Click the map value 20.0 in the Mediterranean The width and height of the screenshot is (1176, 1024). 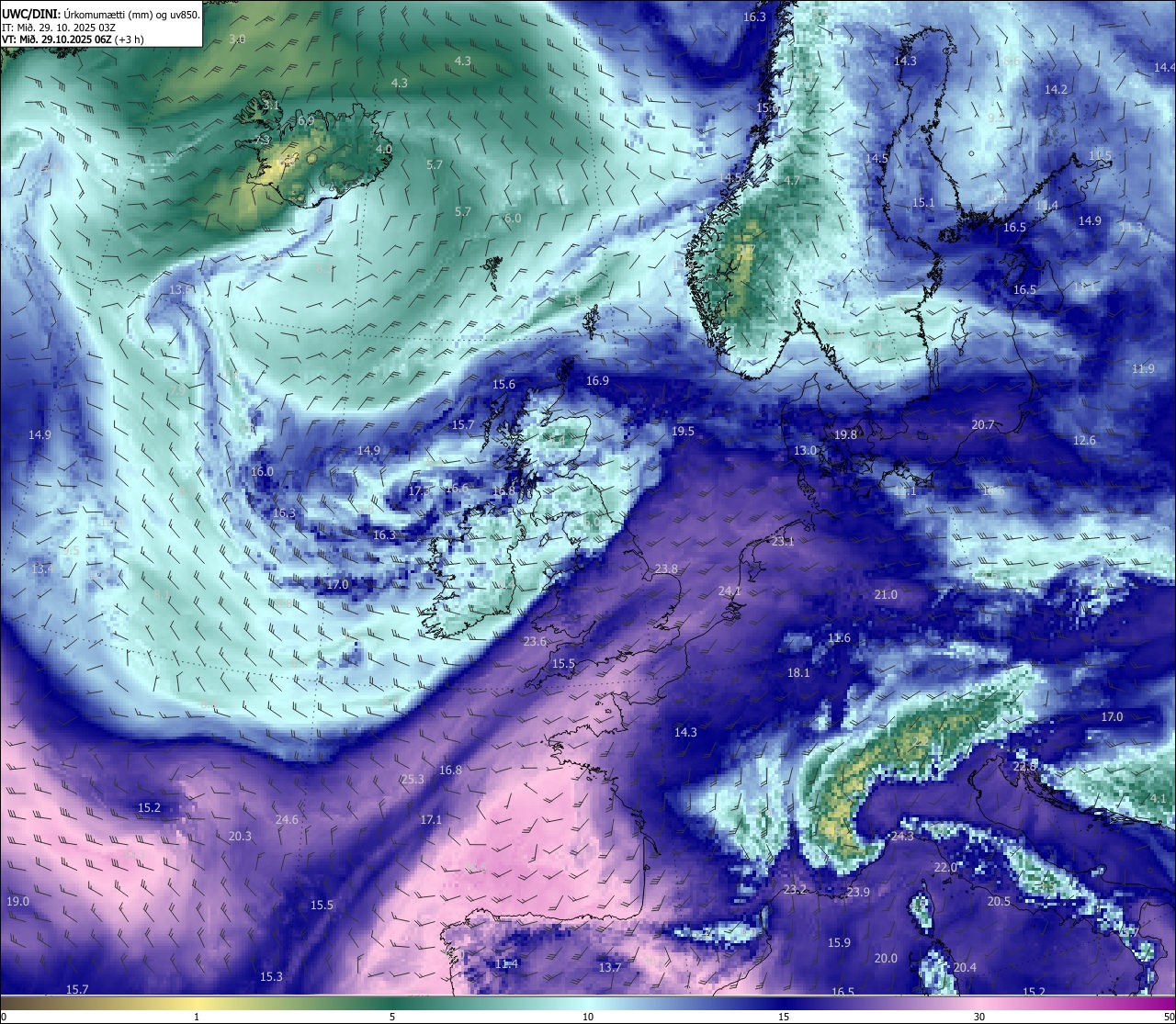pos(886,958)
